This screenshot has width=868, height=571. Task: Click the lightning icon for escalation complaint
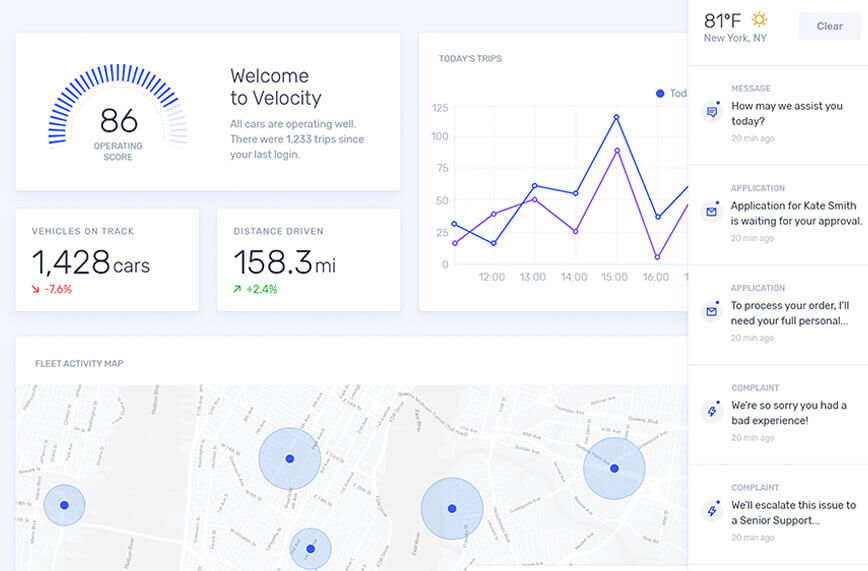[712, 511]
